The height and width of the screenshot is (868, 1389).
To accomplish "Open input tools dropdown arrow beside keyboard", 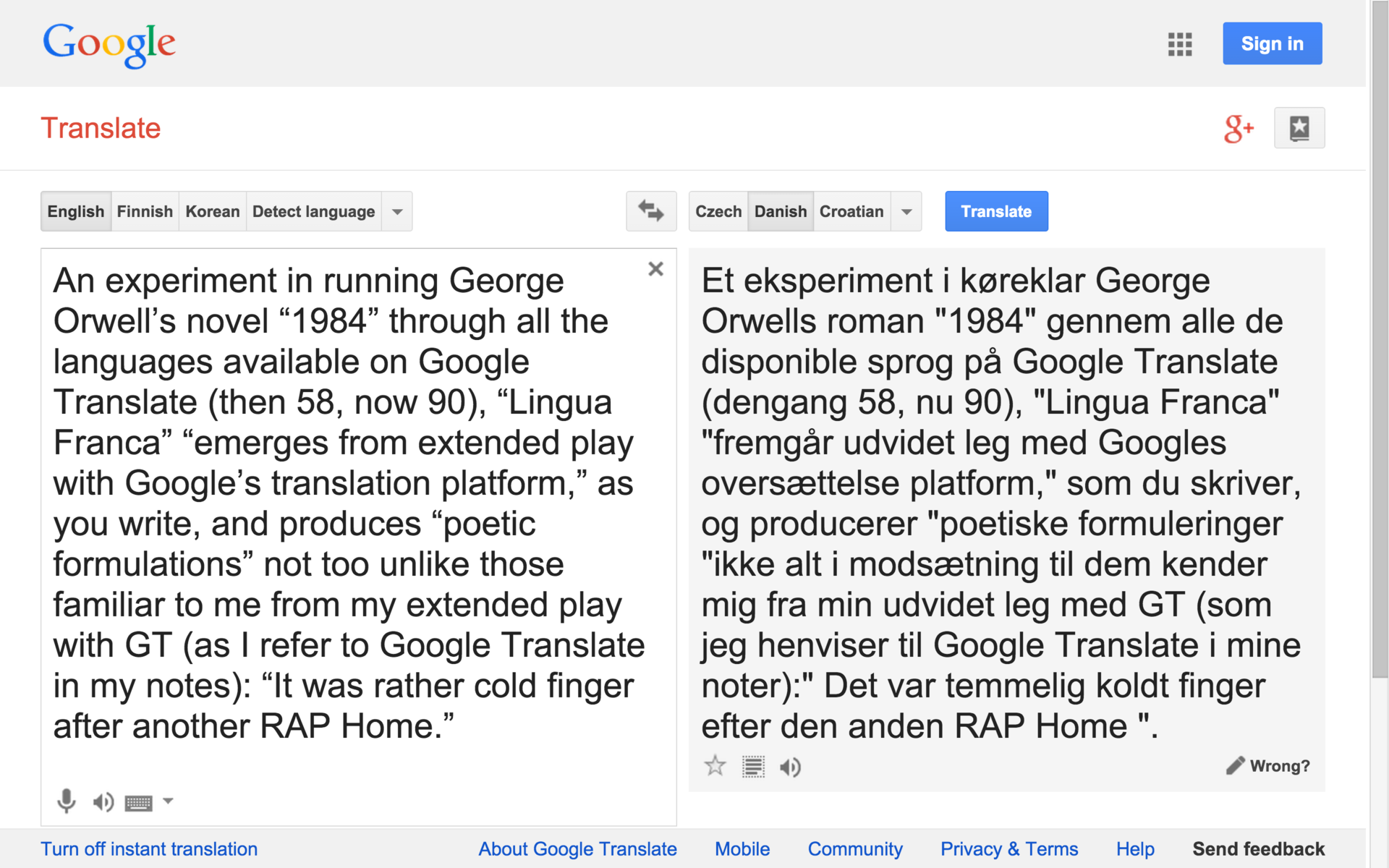I will point(168,801).
